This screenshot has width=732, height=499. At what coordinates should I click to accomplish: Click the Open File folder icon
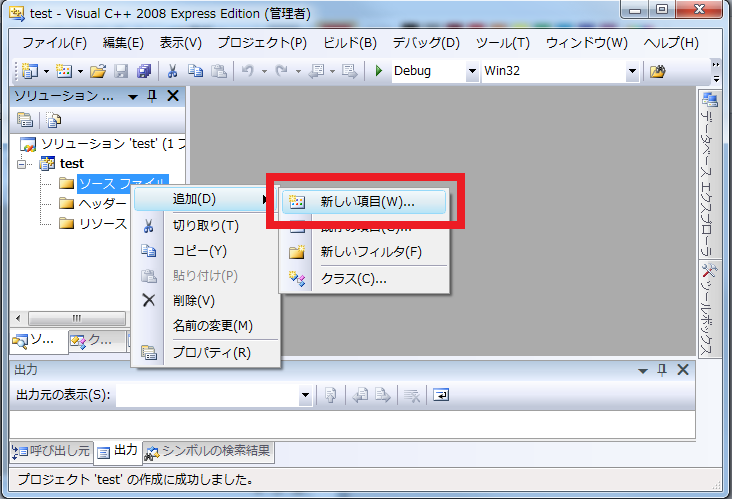pyautogui.click(x=98, y=71)
